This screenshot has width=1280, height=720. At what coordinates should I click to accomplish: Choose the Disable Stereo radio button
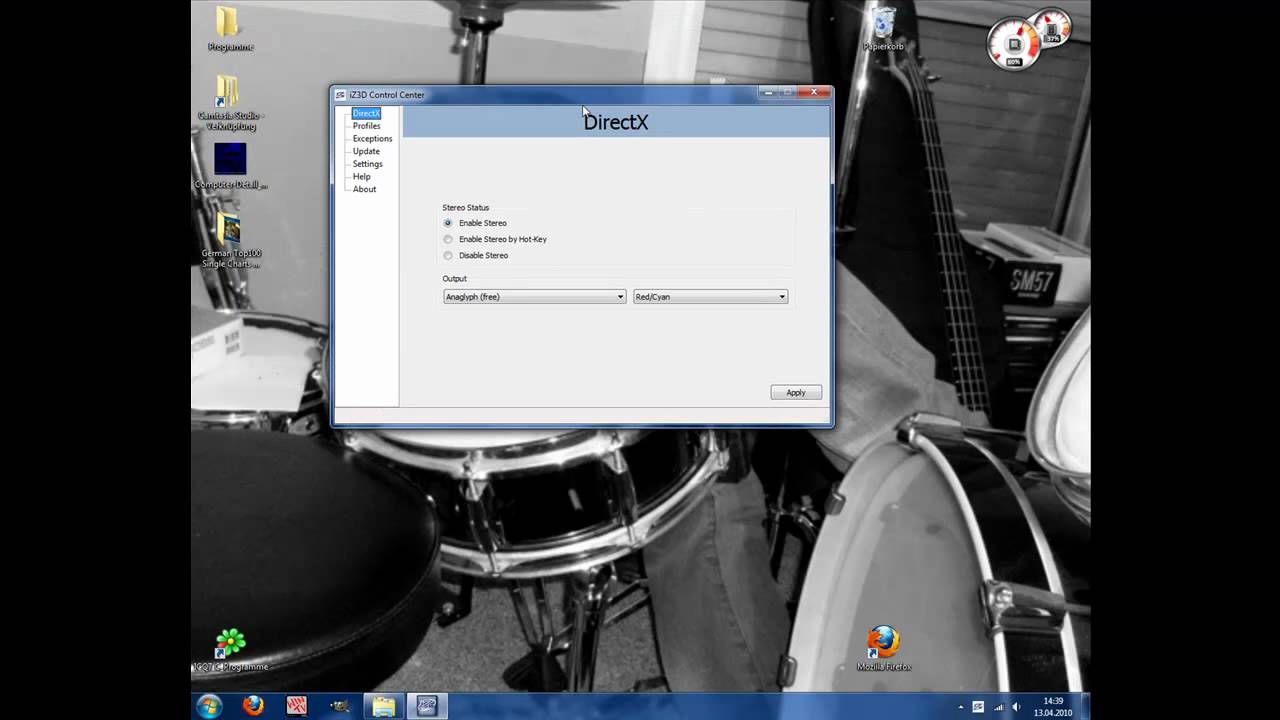[x=448, y=255]
